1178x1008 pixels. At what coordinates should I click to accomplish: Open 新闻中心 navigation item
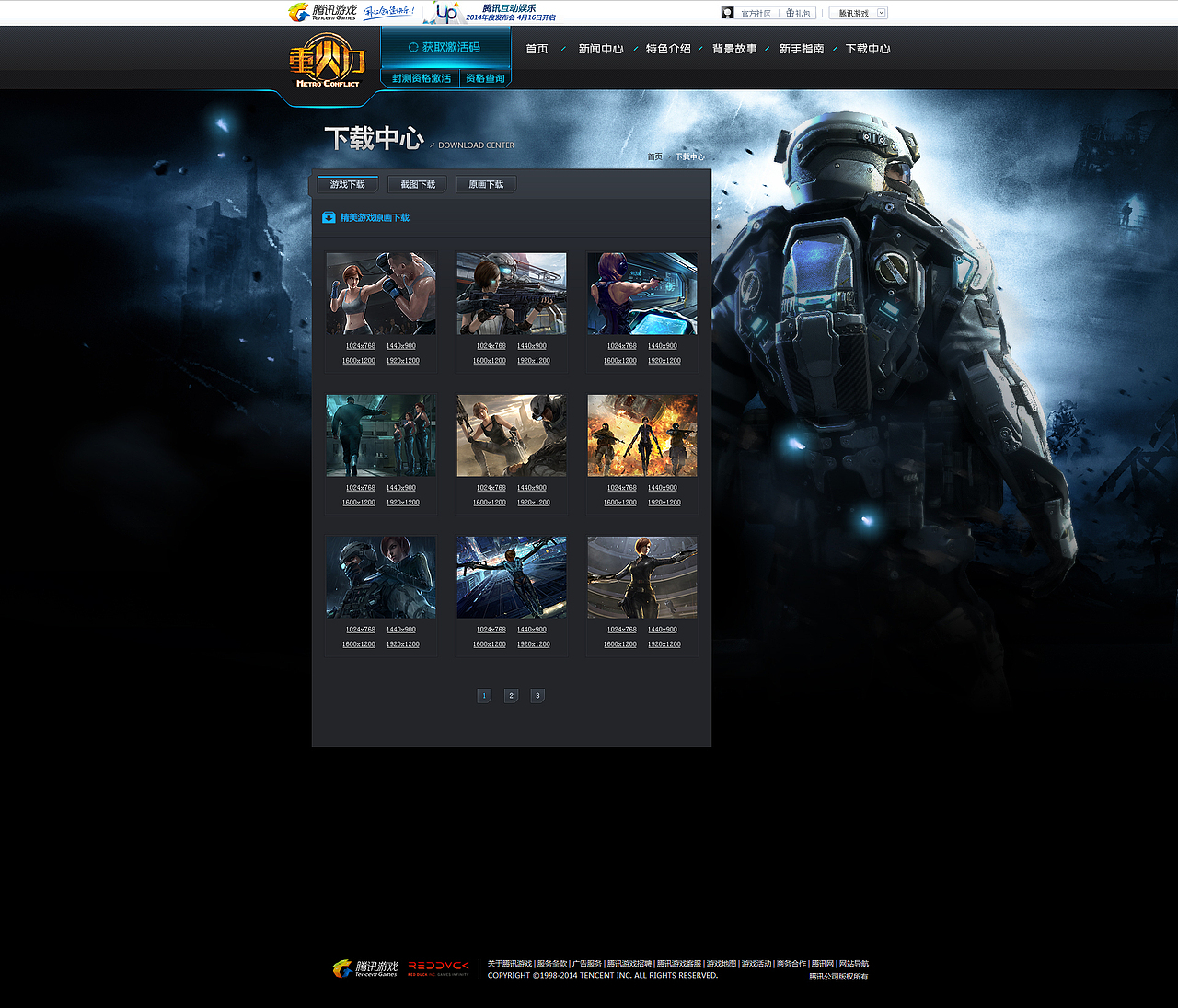click(x=601, y=49)
